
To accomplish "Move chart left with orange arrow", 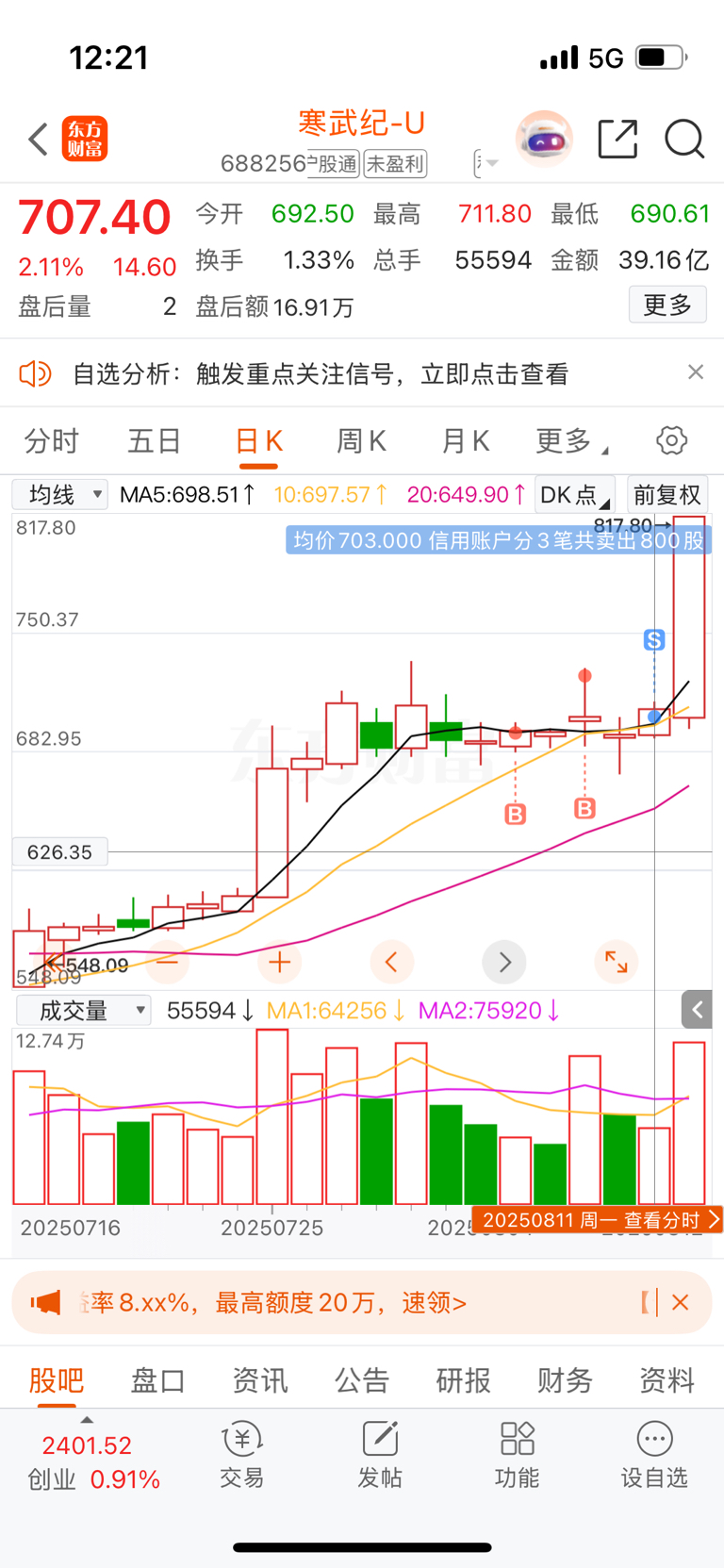I will tap(392, 962).
